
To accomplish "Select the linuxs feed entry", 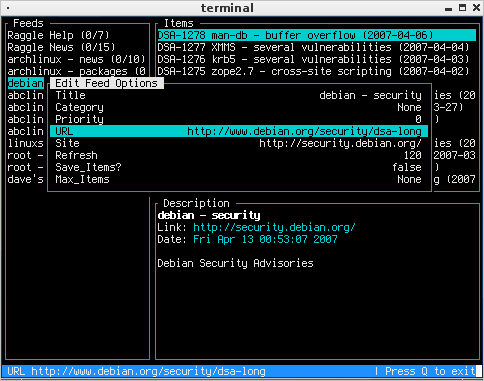I will click(x=26, y=143).
